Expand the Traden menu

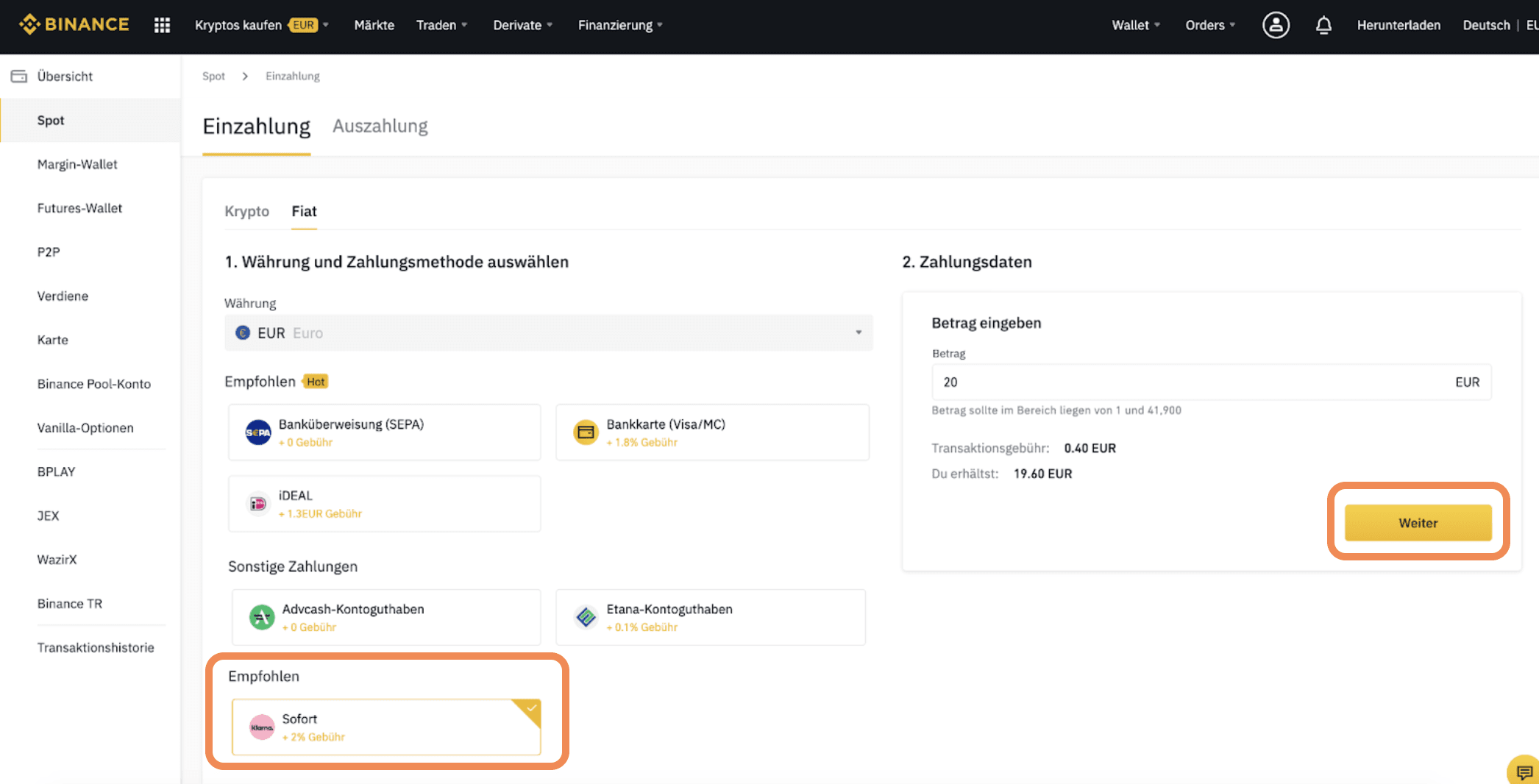[441, 25]
